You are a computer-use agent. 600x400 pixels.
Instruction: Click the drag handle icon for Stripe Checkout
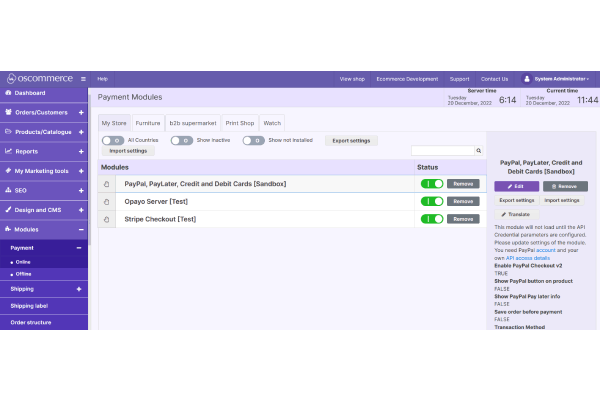point(106,218)
